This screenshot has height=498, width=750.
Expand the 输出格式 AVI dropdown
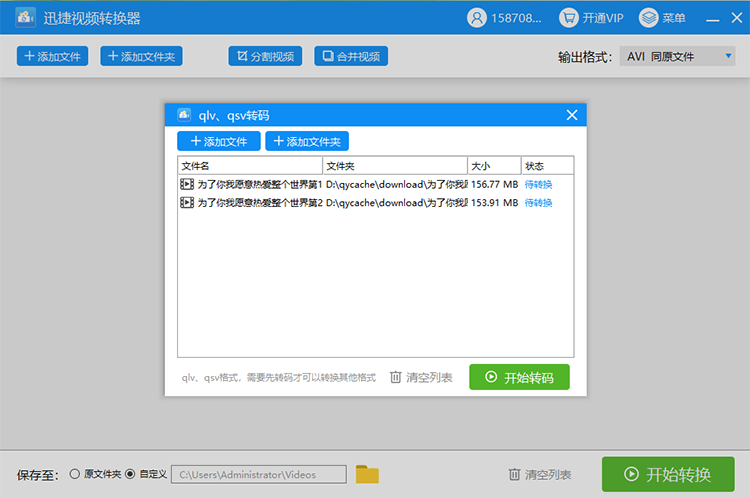point(677,56)
